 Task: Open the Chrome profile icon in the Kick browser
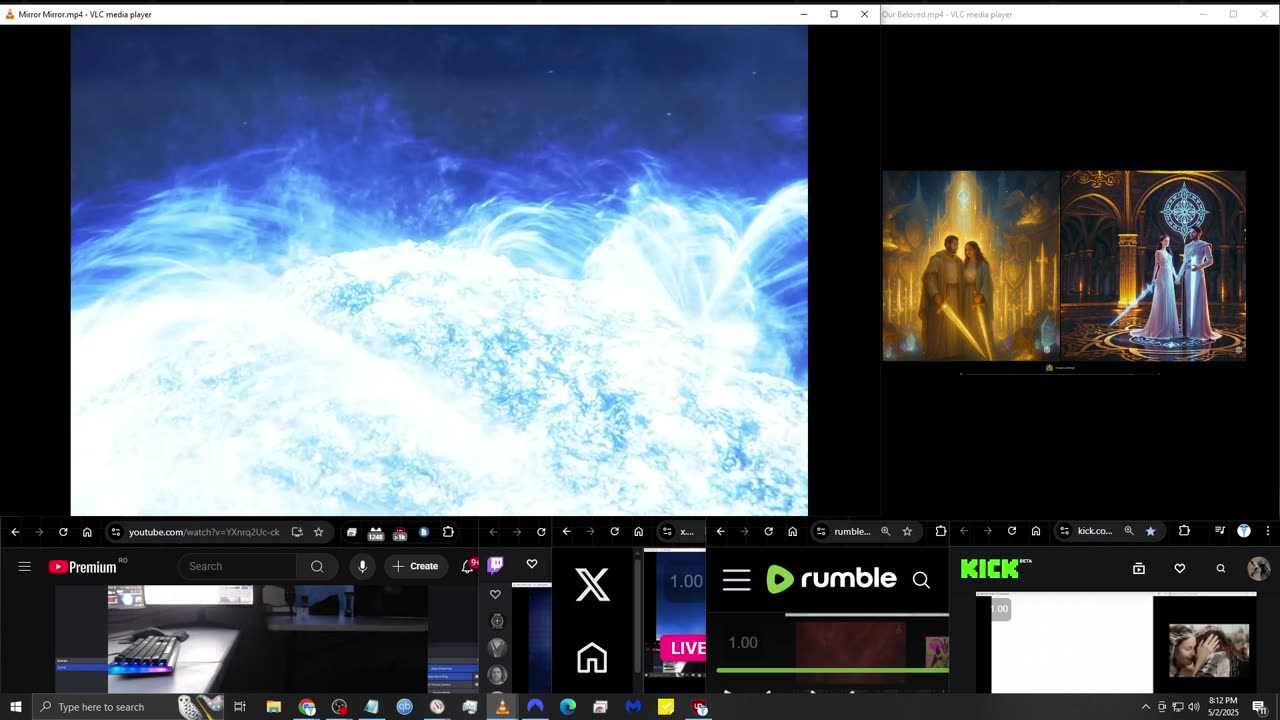[x=1244, y=532]
